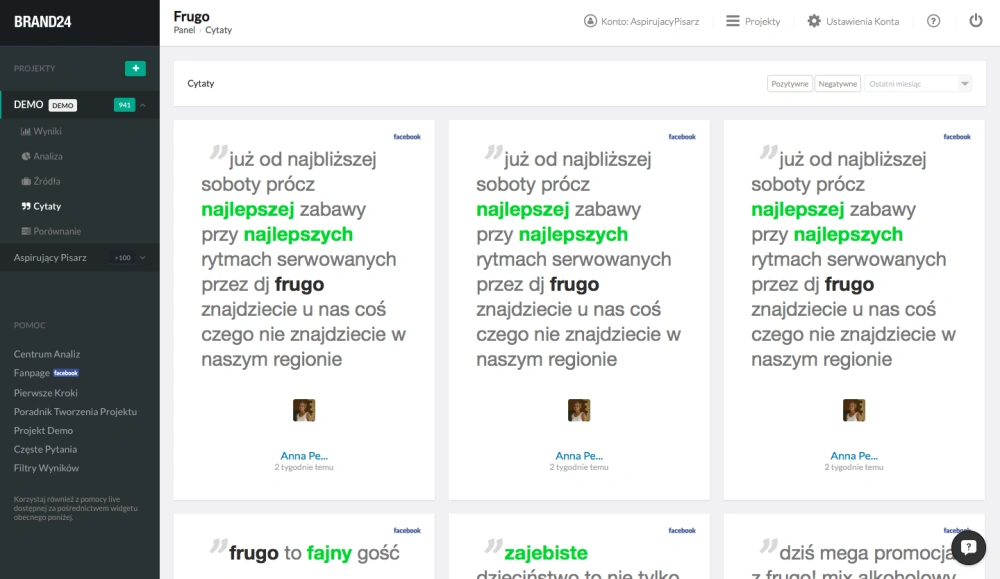Open the Centrum Analiz help link
1000x579 pixels.
coord(47,354)
